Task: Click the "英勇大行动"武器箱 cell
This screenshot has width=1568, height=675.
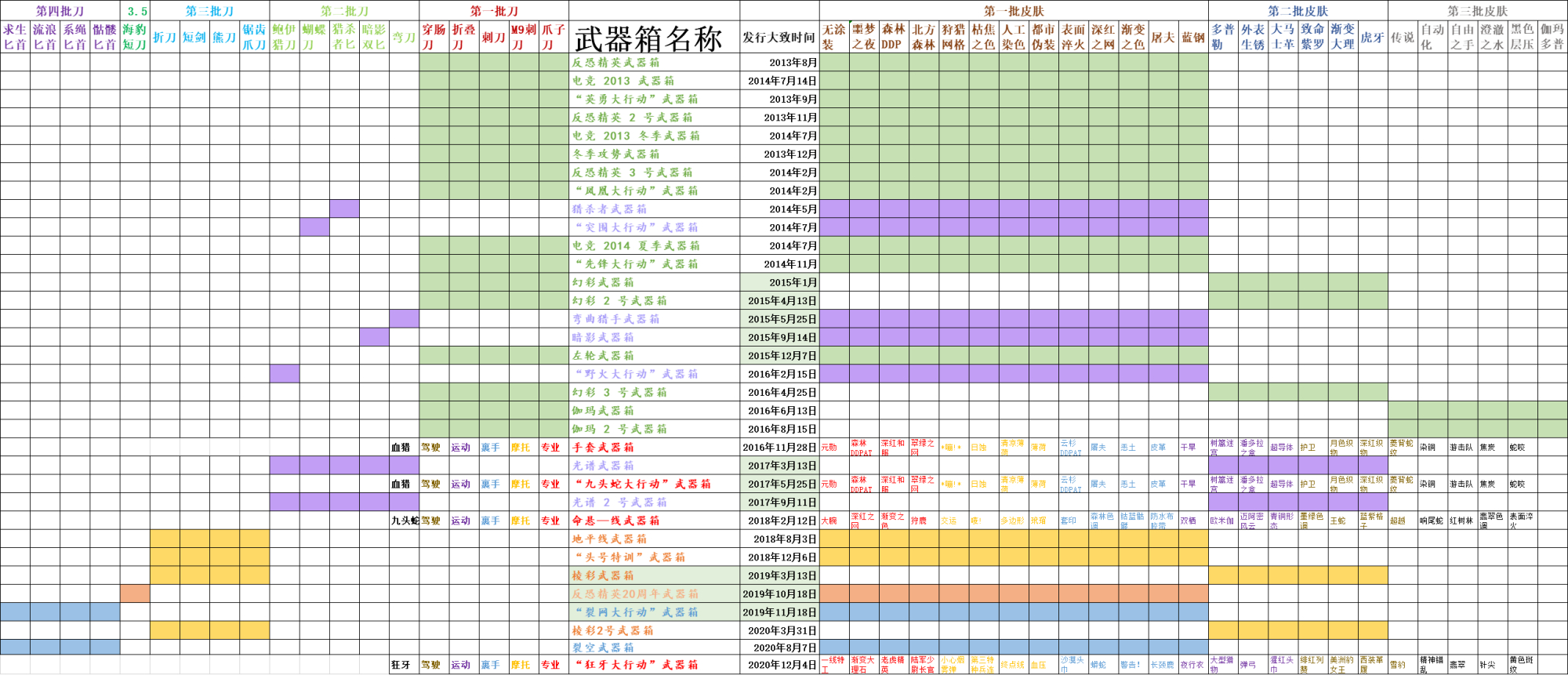Action: 655,100
